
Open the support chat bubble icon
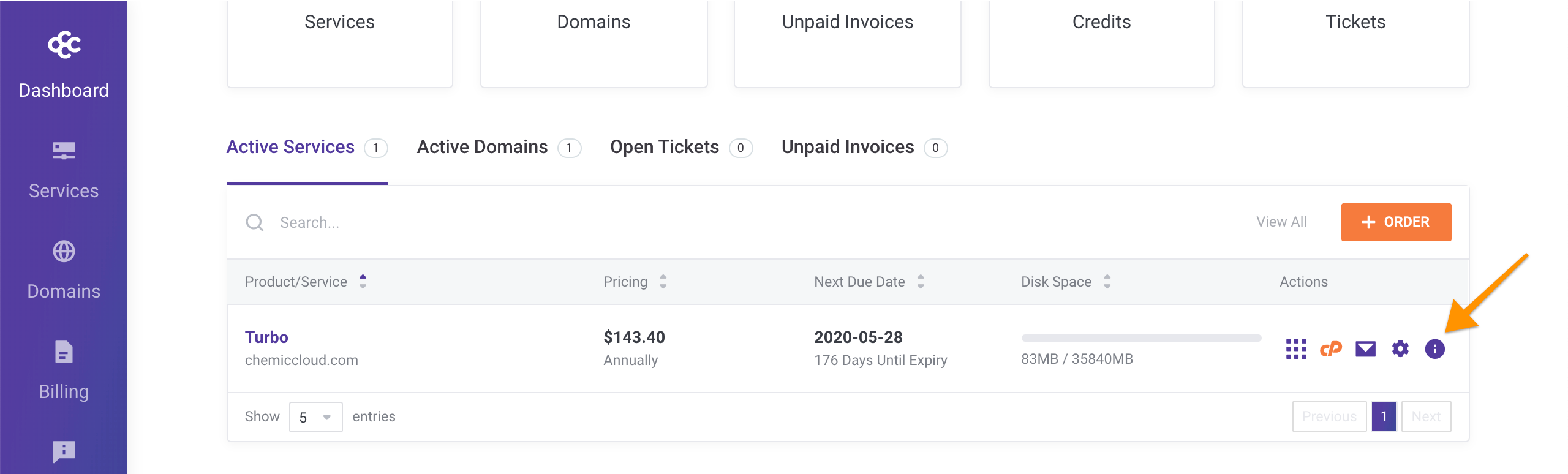click(64, 452)
